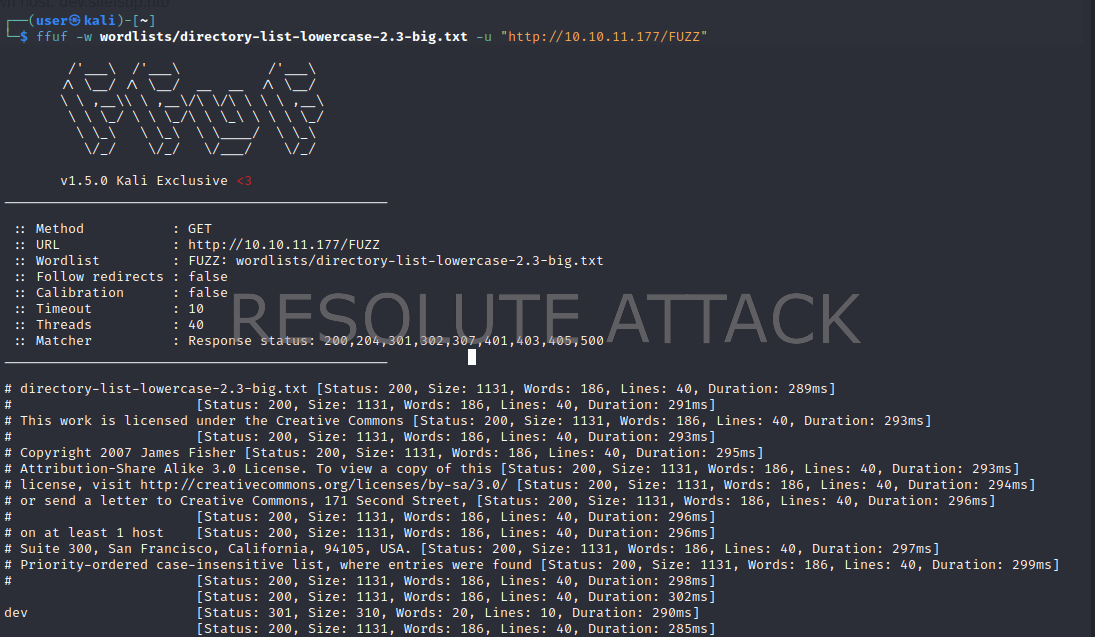
Task: Click the red <3 heart symbol
Action: pyautogui.click(x=244, y=181)
